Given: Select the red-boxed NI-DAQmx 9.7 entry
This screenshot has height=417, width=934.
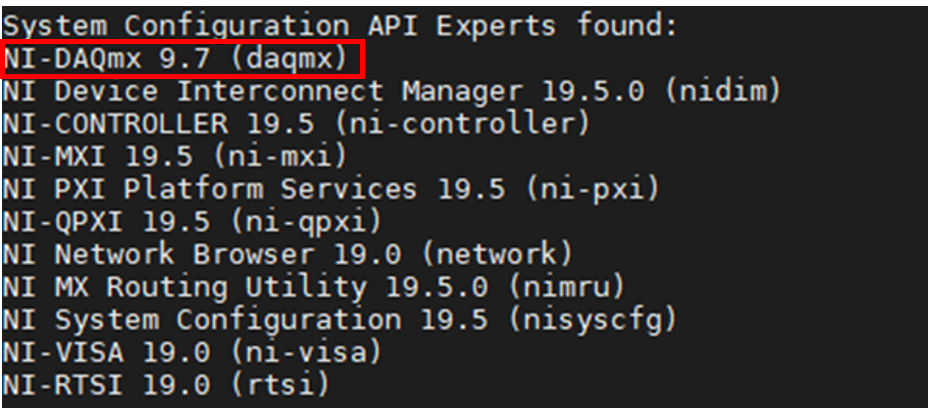Looking at the screenshot, I should click(x=182, y=58).
